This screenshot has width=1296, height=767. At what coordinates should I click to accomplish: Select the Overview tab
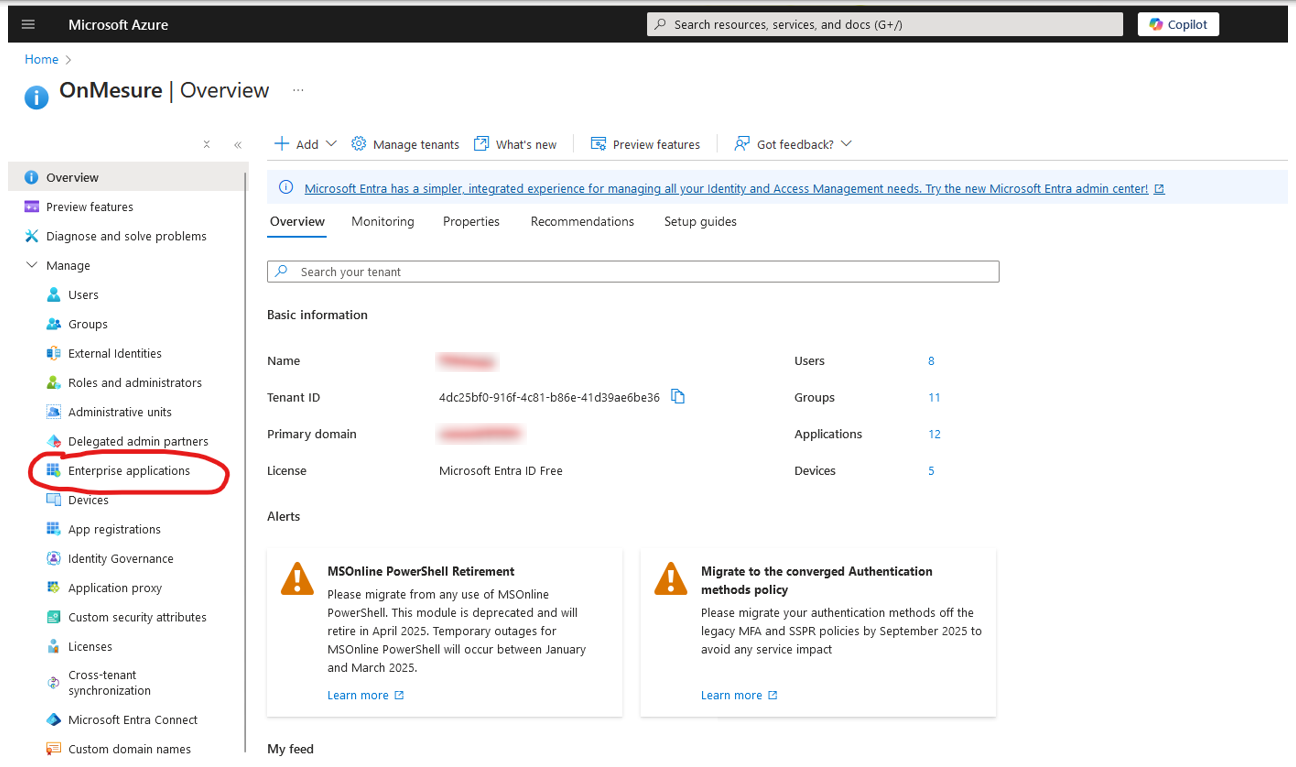297,222
